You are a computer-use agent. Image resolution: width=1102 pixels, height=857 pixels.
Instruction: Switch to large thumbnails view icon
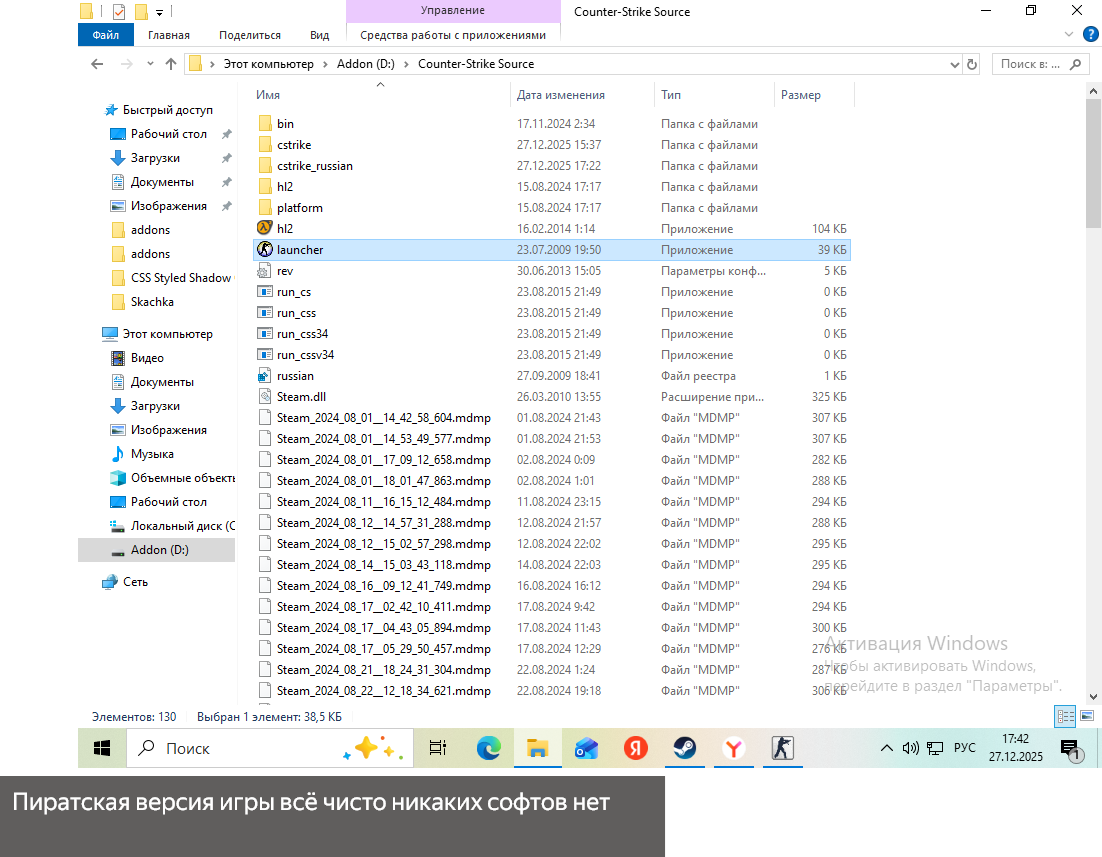(1087, 716)
